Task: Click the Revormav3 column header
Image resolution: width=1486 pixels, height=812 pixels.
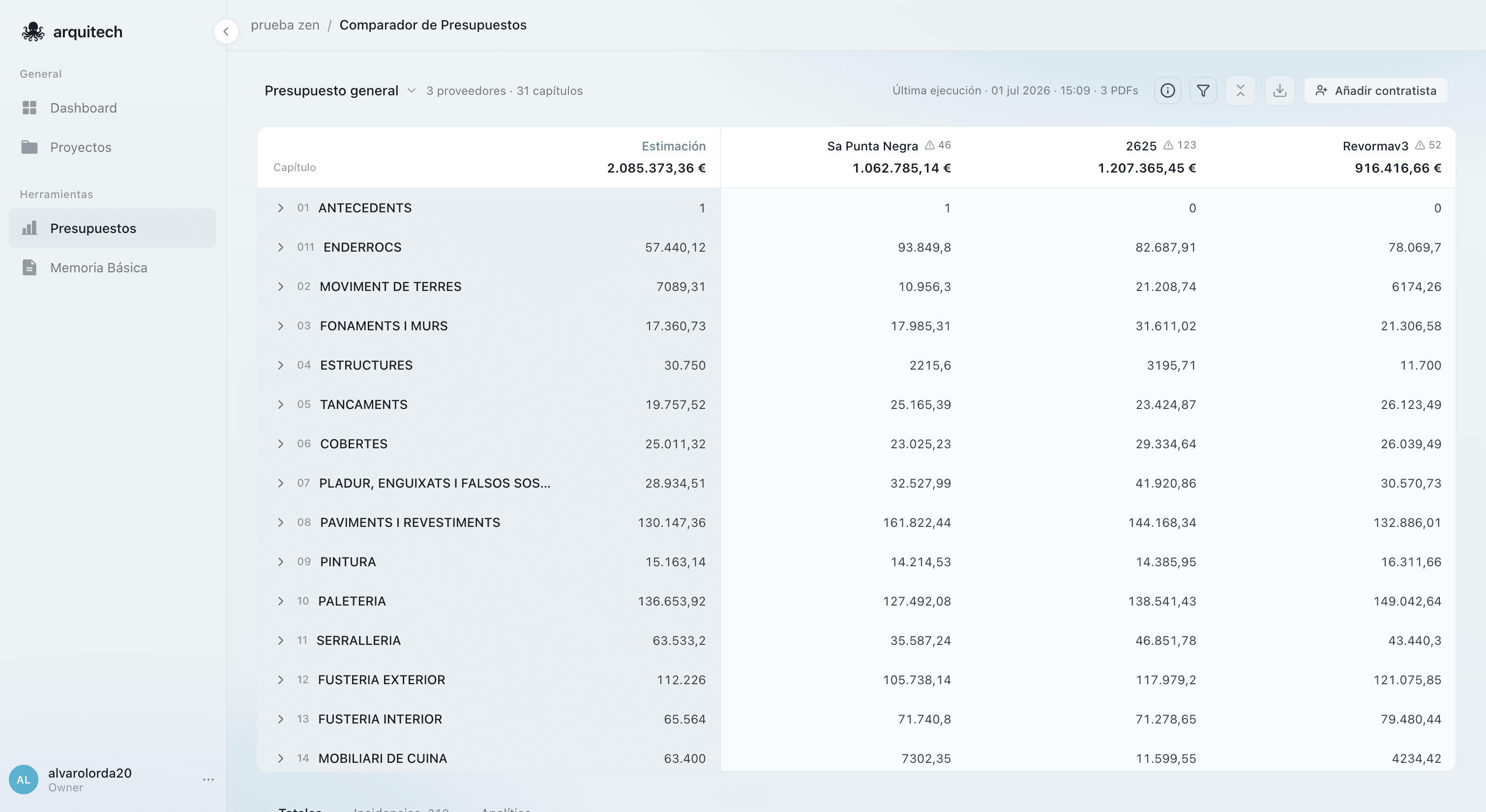Action: [x=1375, y=146]
